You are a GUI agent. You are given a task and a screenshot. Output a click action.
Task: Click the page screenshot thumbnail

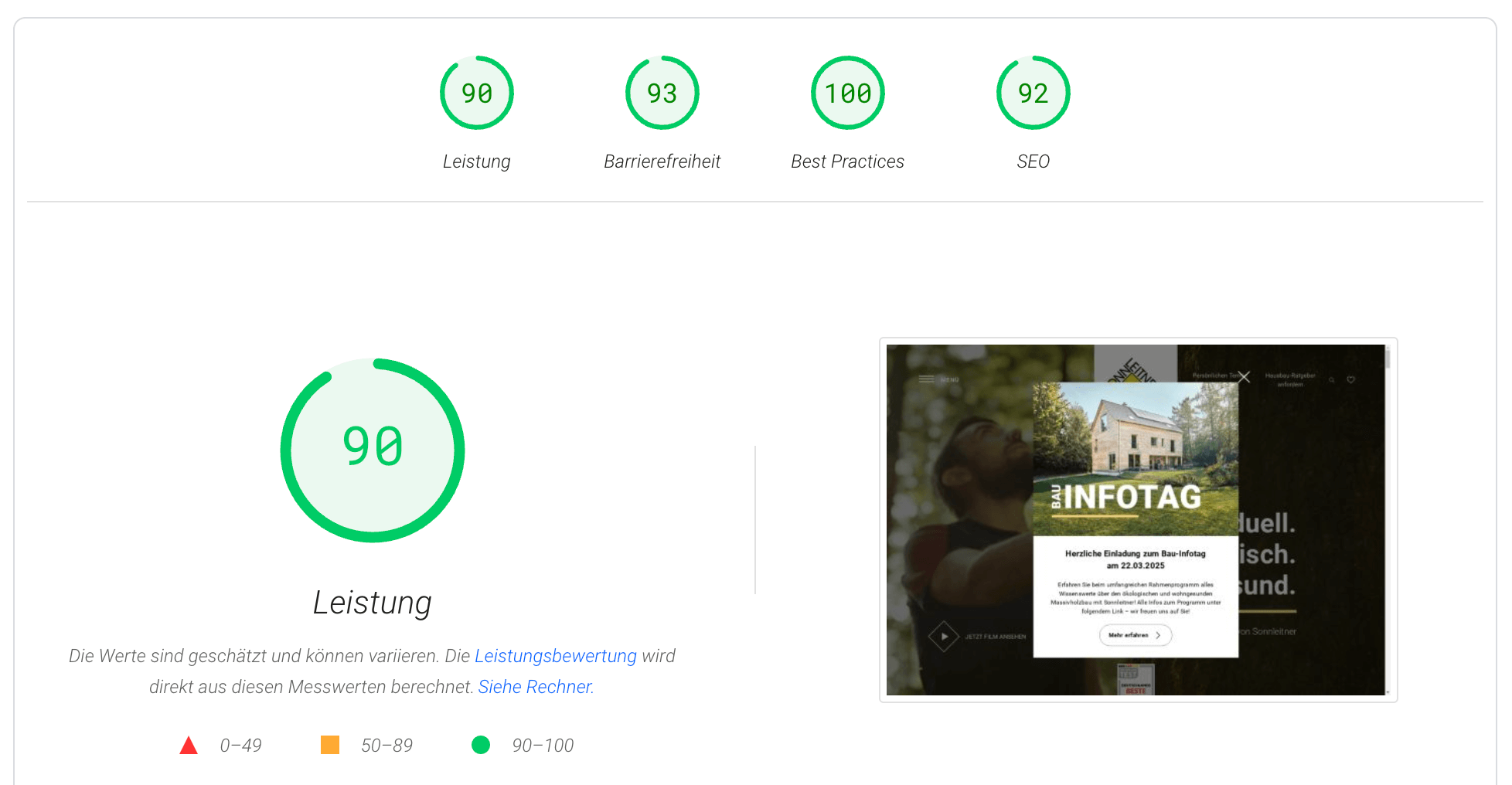(x=1138, y=520)
